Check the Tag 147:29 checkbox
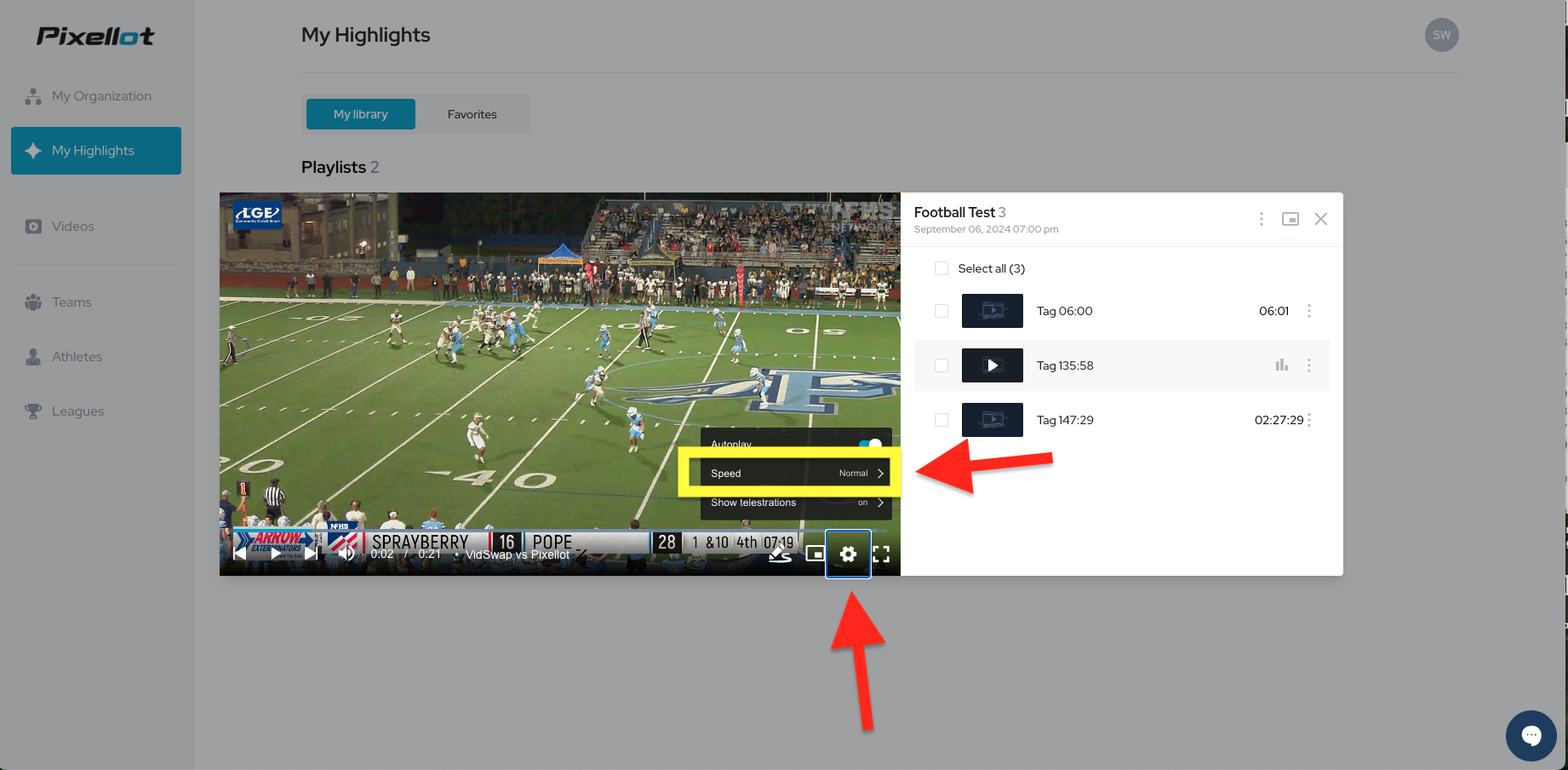1568x770 pixels. coord(941,420)
